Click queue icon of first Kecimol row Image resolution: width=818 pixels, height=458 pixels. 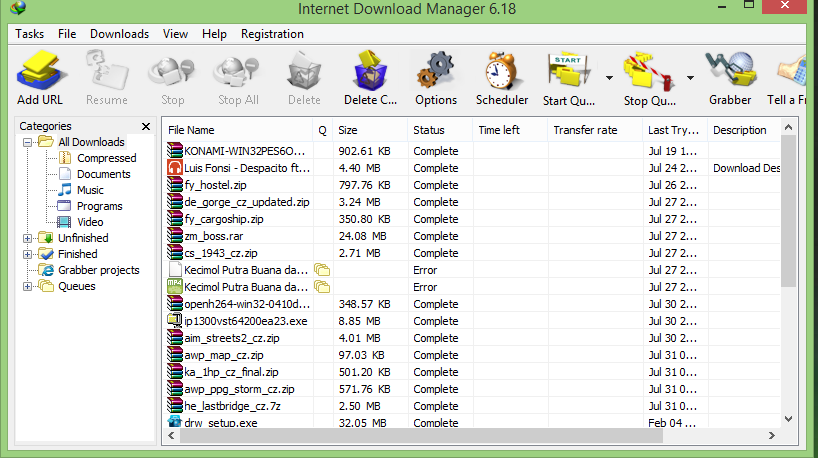pyautogui.click(x=322, y=270)
